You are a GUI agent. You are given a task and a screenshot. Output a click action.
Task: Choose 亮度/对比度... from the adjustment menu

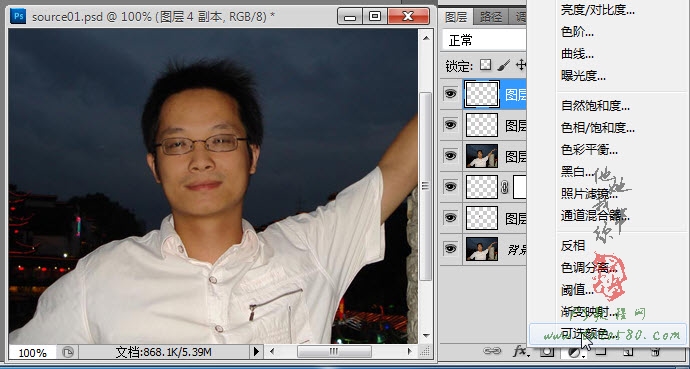[x=598, y=11]
